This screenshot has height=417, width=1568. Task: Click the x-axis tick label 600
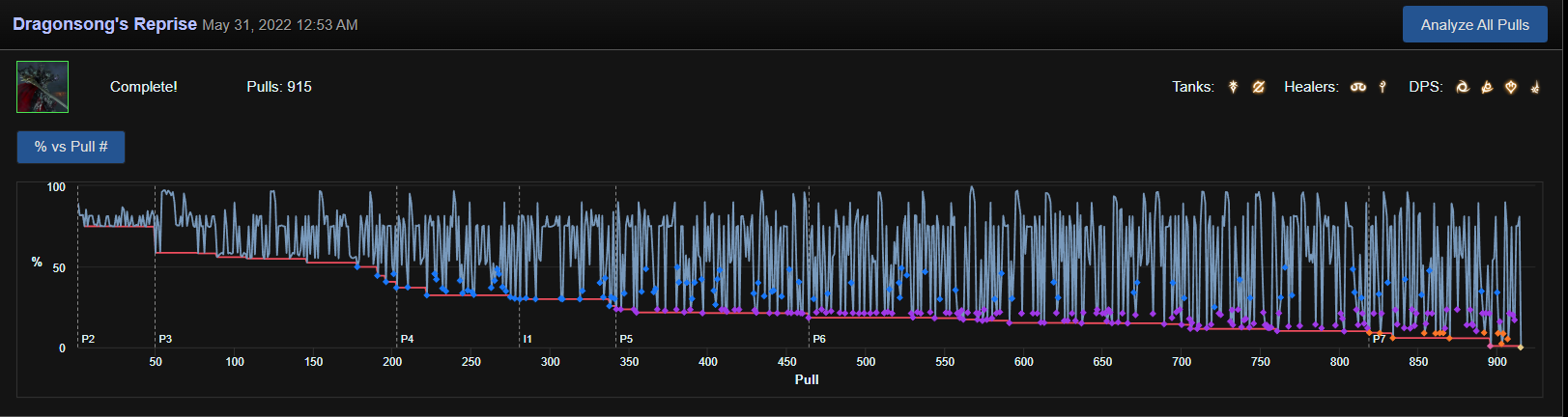coord(1024,362)
